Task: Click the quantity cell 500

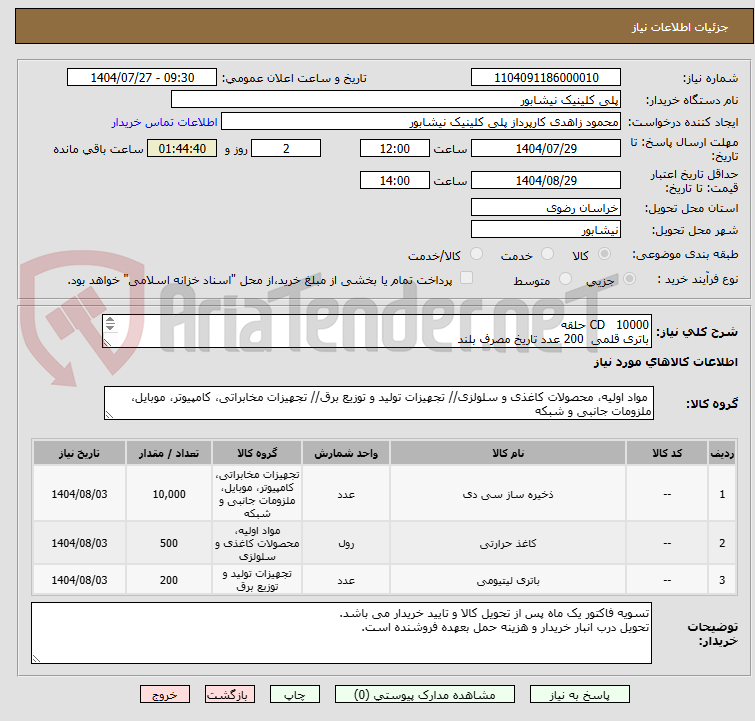Action: click(169, 543)
